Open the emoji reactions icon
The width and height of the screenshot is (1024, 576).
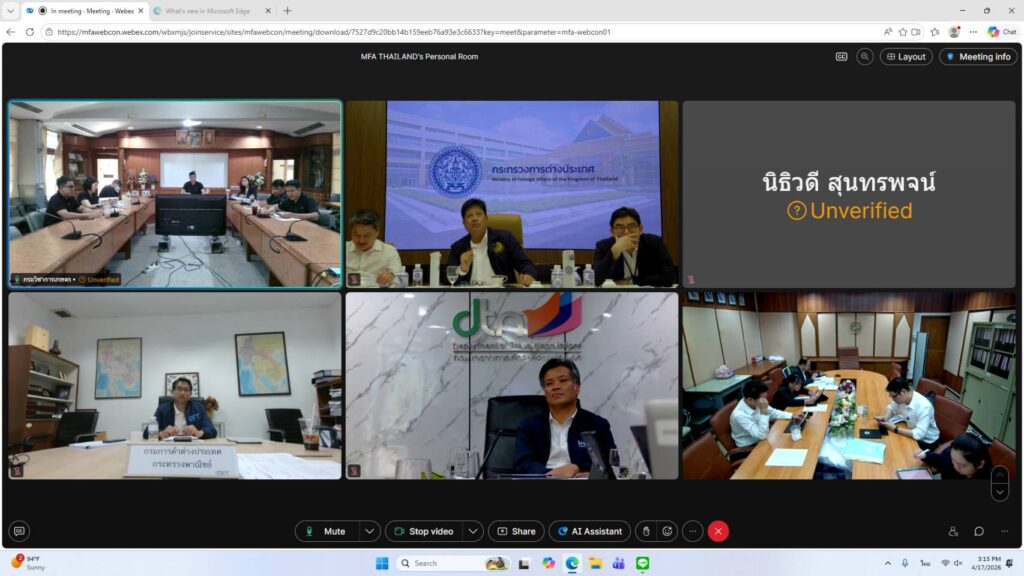(x=667, y=532)
